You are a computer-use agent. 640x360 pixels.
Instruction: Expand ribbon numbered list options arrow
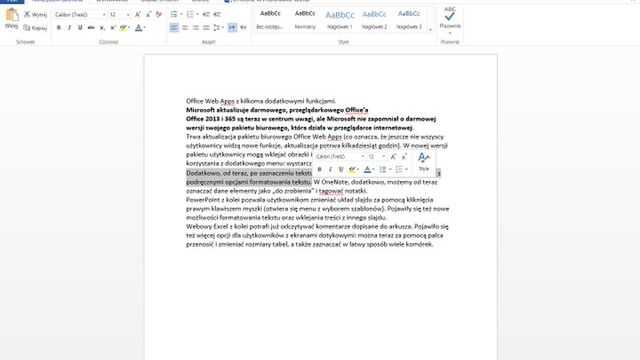click(x=197, y=15)
